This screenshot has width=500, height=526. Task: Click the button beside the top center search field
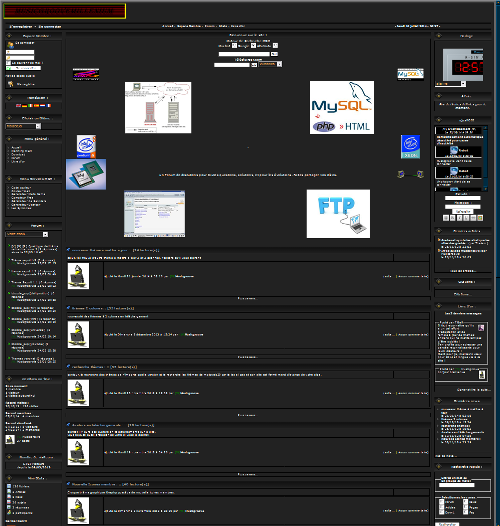[274, 54]
